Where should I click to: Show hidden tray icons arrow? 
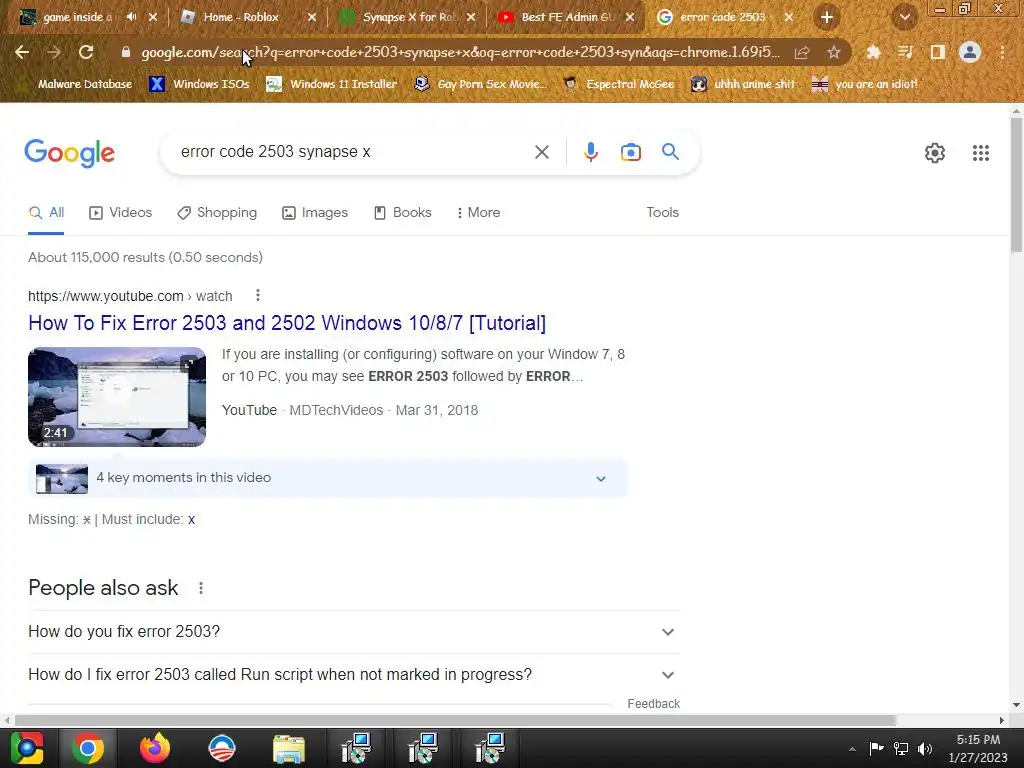tap(852, 749)
